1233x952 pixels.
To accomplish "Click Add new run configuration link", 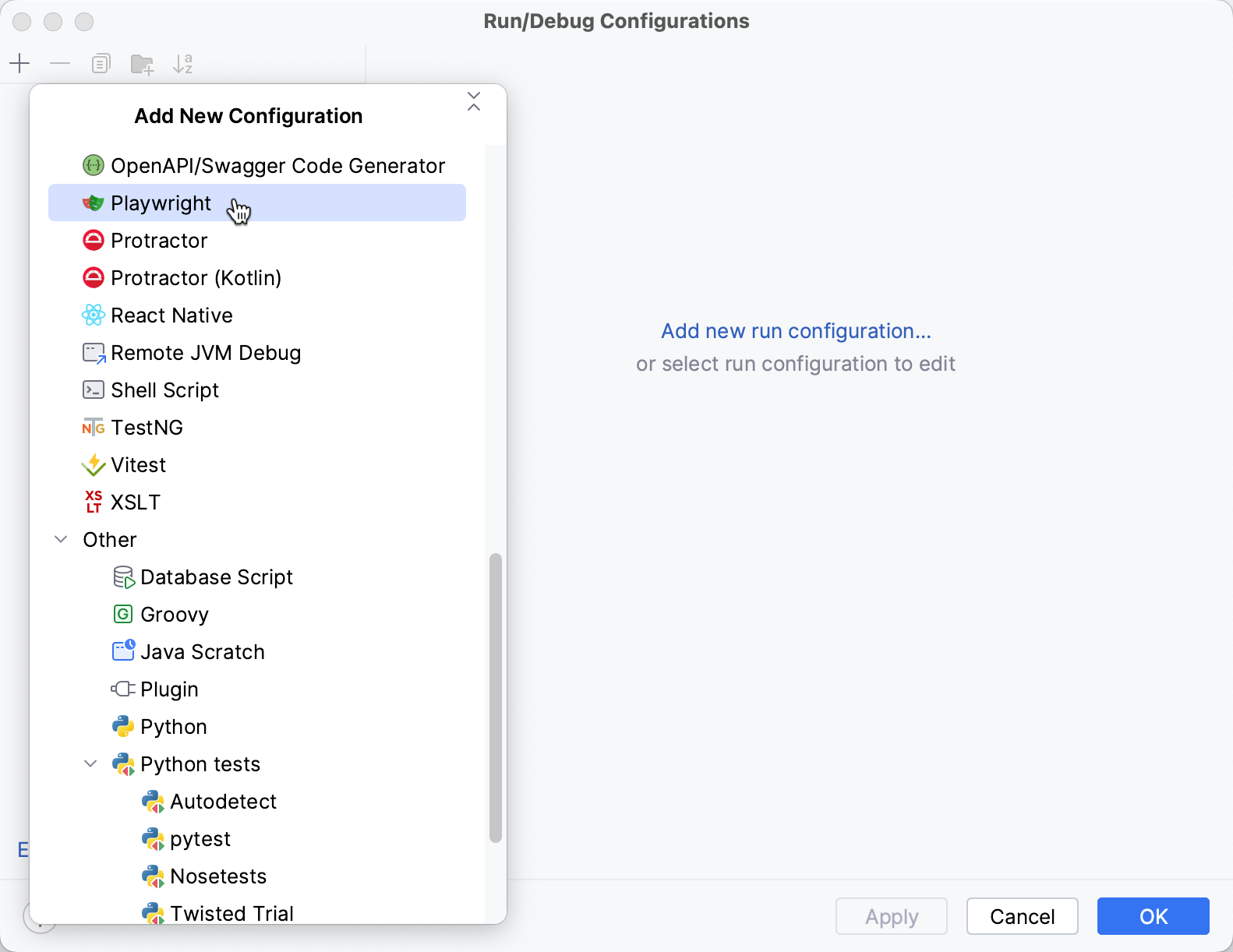I will [796, 331].
